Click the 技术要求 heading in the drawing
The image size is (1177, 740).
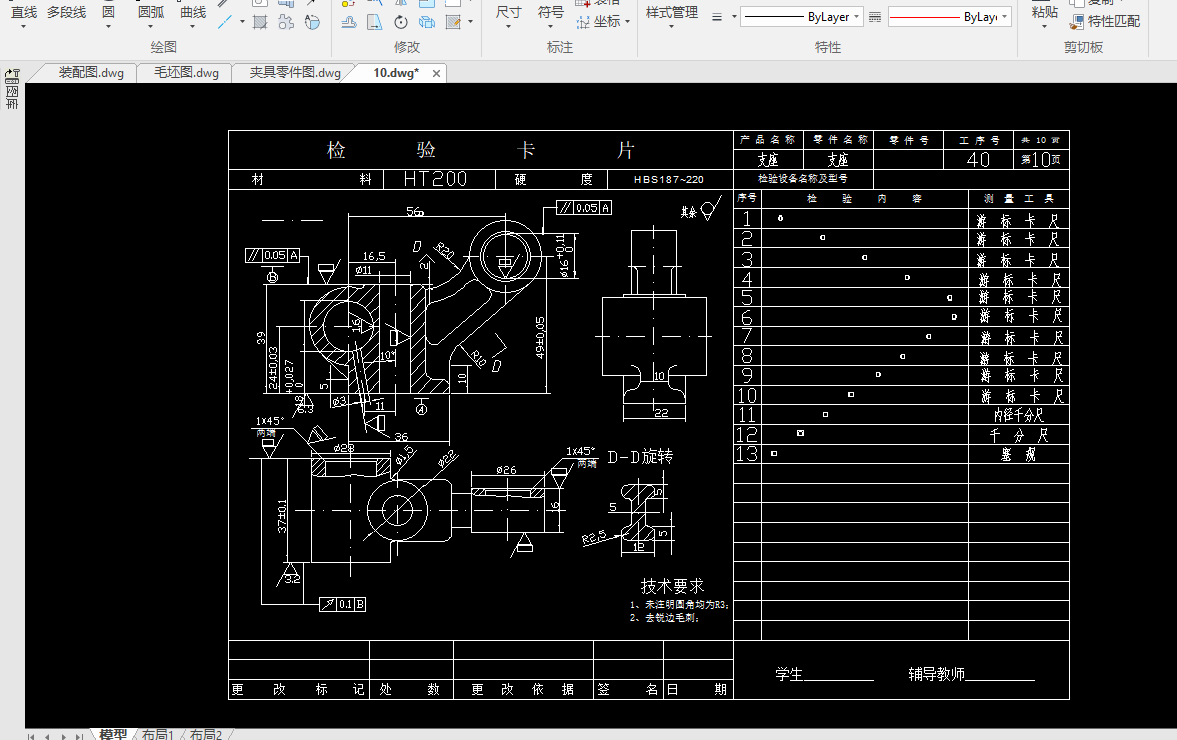pyautogui.click(x=672, y=586)
